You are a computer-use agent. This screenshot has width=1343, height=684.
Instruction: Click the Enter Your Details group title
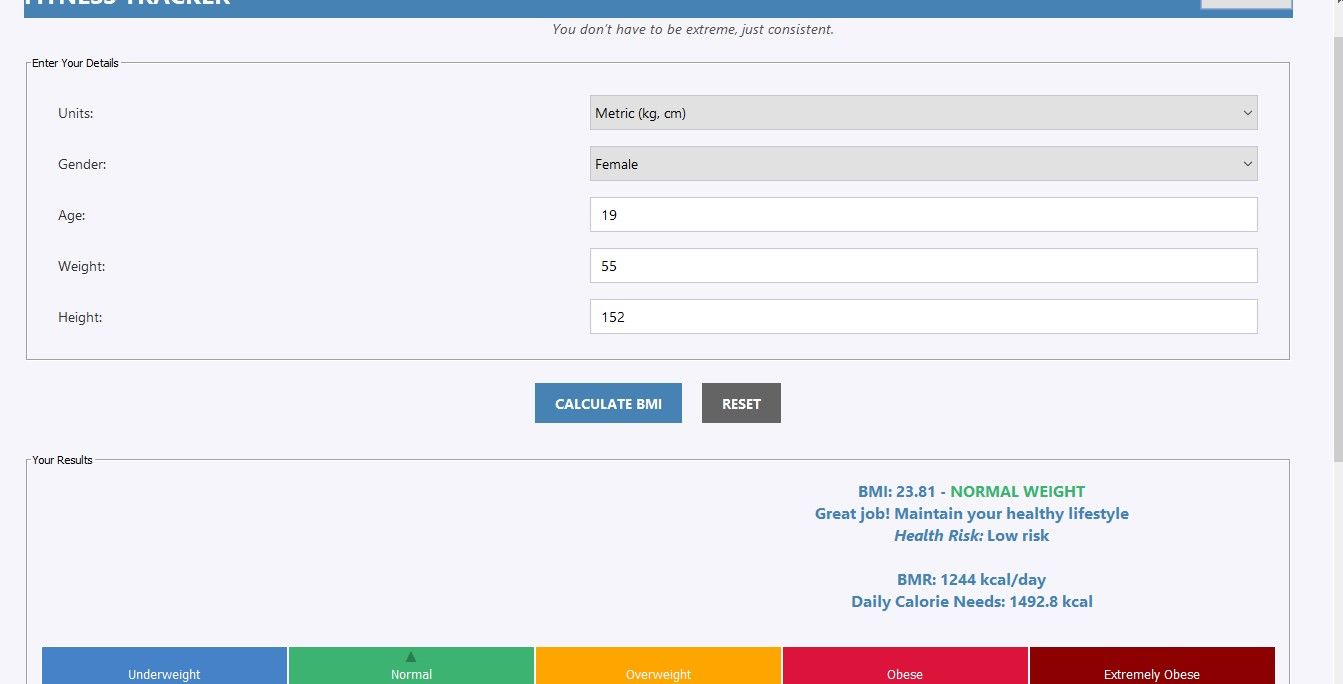coord(75,63)
